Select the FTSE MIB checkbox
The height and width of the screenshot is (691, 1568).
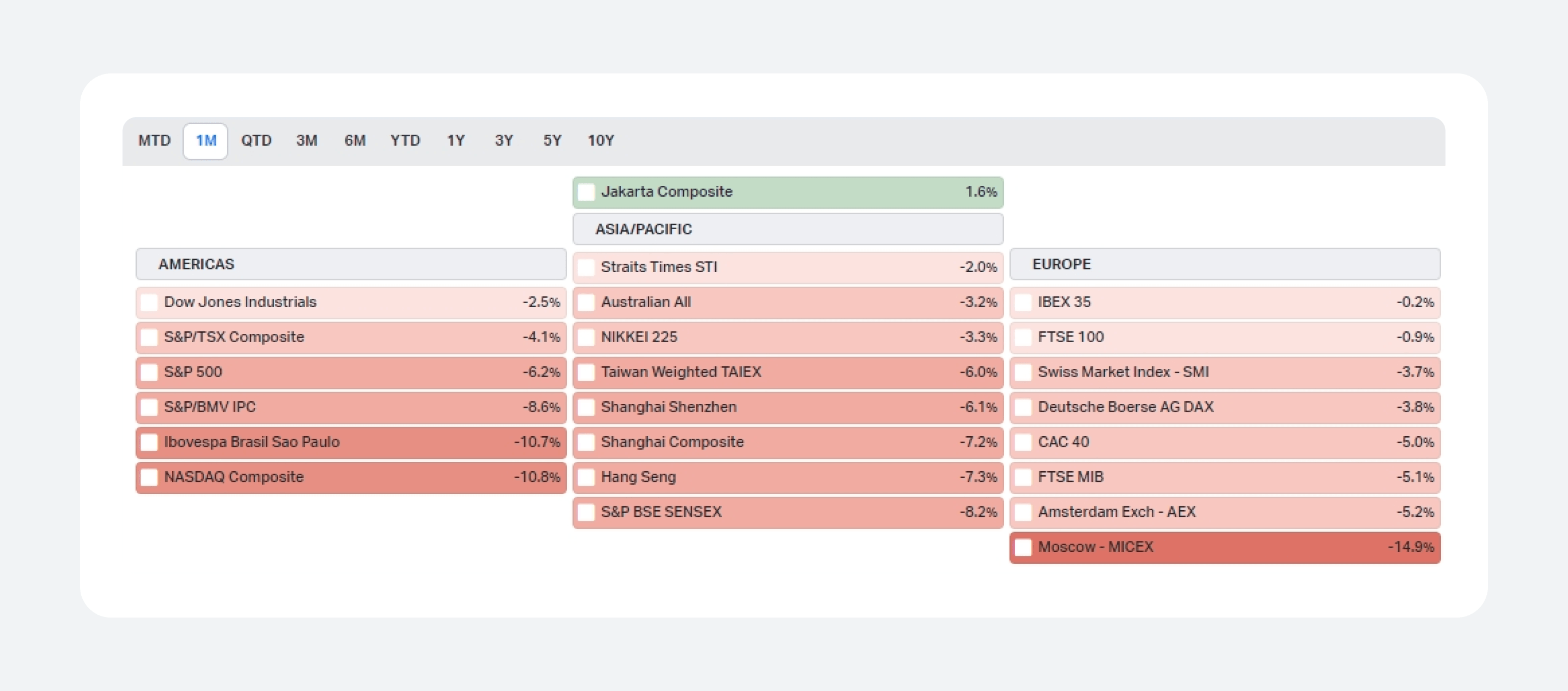pos(1023,477)
